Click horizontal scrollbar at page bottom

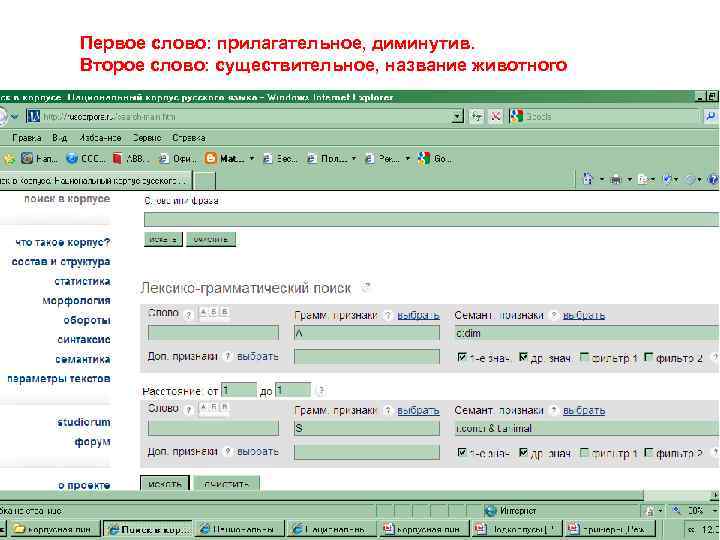pos(321,495)
